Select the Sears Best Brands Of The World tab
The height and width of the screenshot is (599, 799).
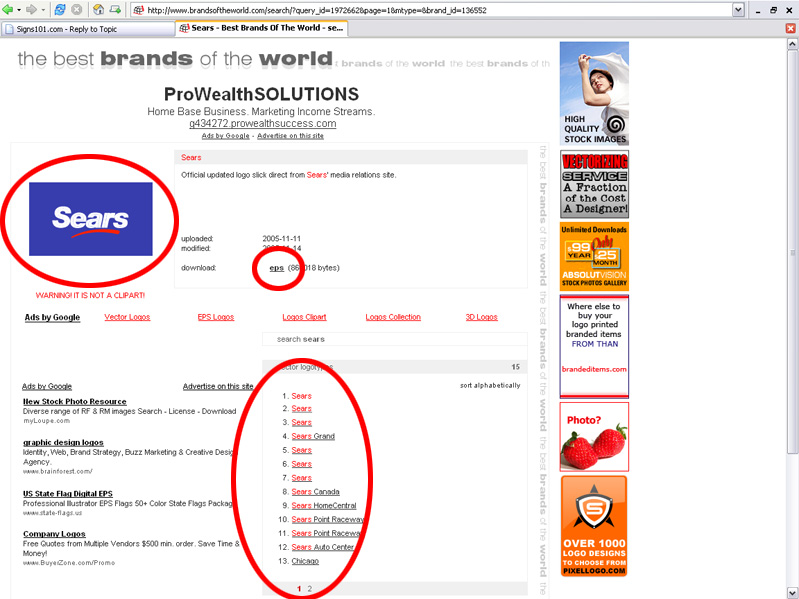(x=262, y=28)
